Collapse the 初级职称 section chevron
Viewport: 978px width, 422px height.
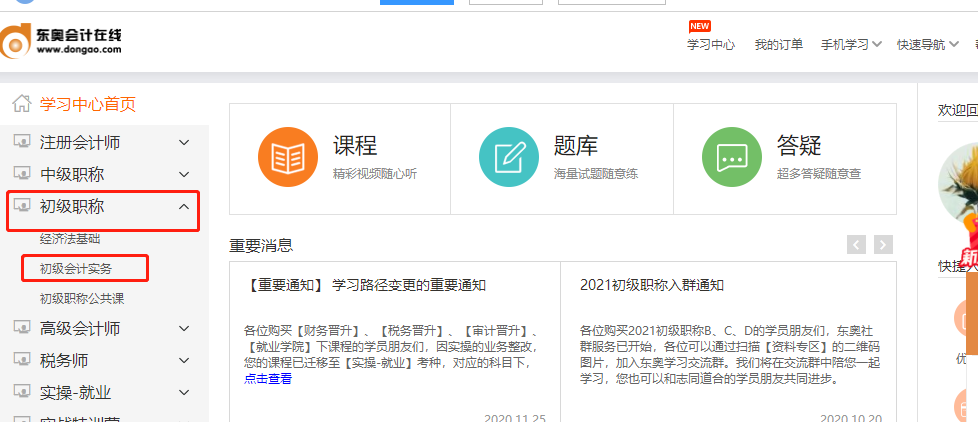pyautogui.click(x=184, y=207)
